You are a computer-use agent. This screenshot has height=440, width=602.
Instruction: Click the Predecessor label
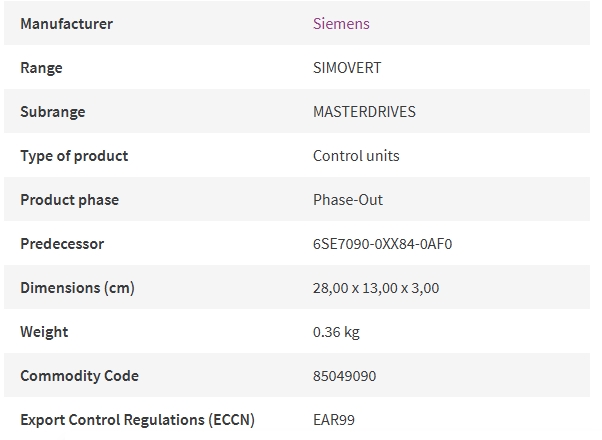click(x=62, y=244)
